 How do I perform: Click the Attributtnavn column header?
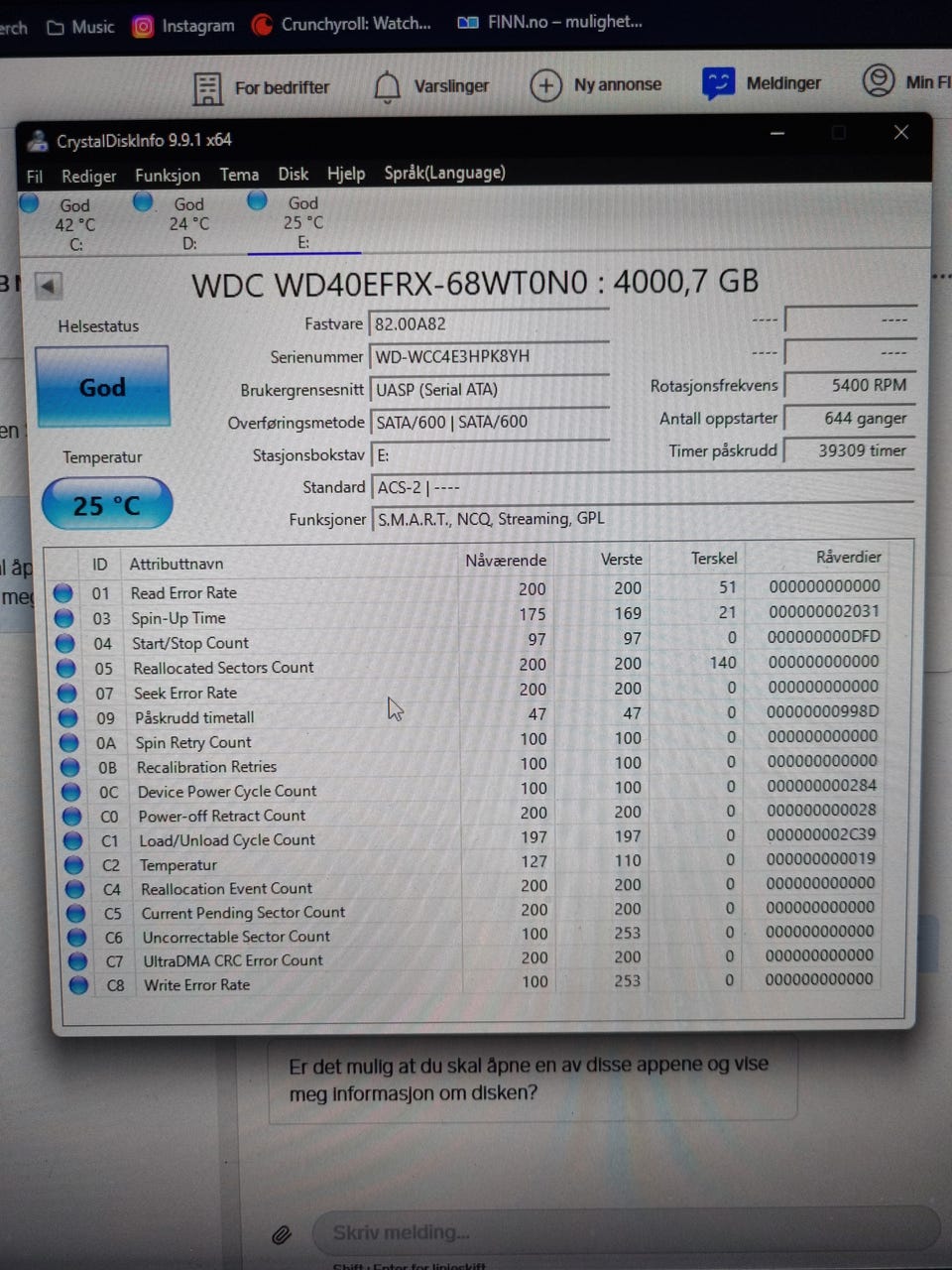pos(177,564)
